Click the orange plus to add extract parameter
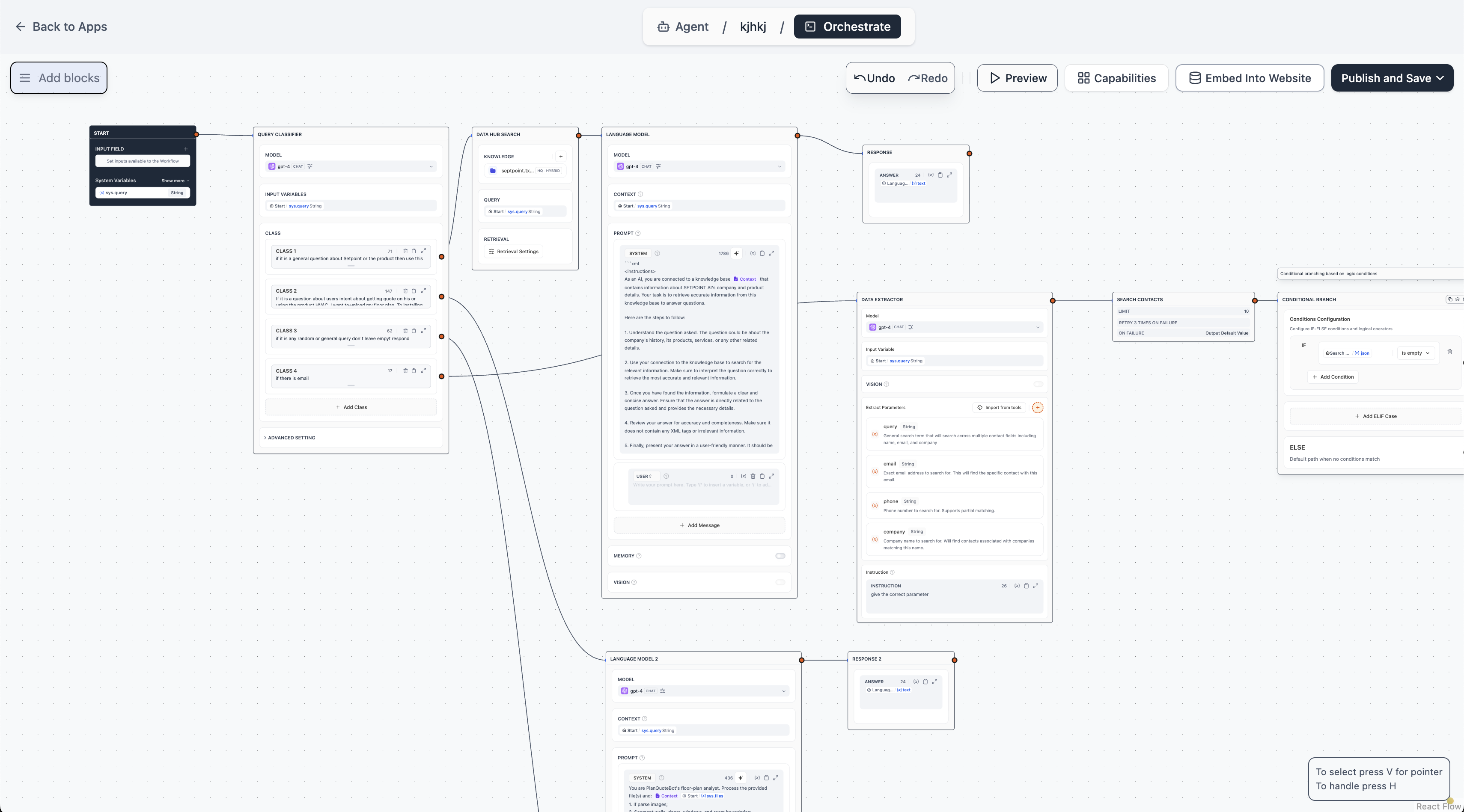This screenshot has width=1464, height=812. (x=1037, y=407)
